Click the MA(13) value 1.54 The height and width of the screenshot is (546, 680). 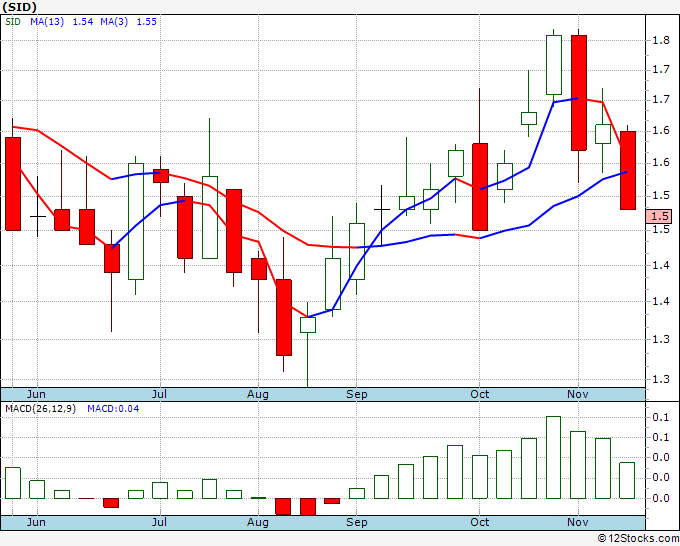tap(82, 22)
